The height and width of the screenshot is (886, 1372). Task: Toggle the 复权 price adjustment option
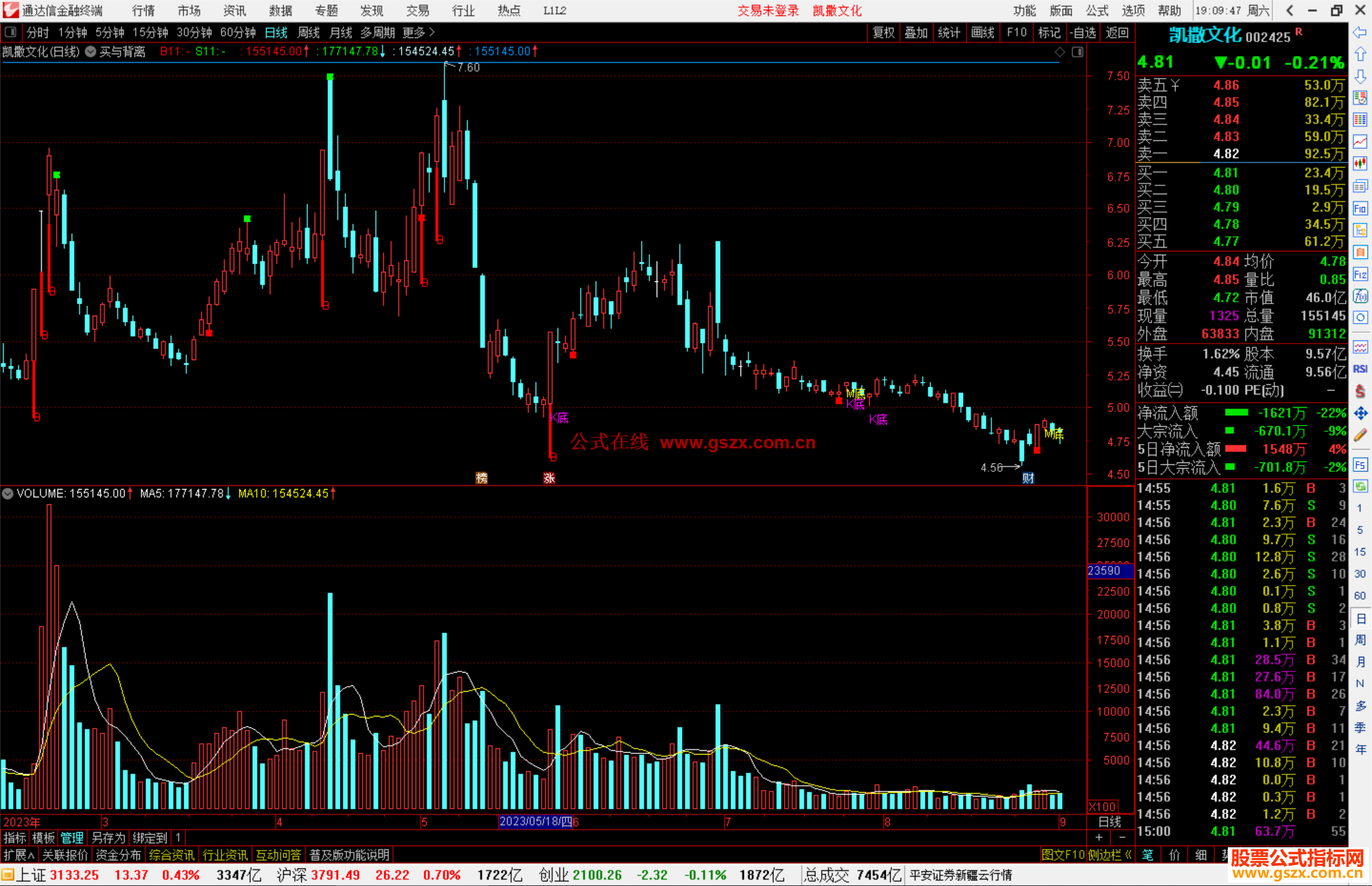pyautogui.click(x=883, y=32)
